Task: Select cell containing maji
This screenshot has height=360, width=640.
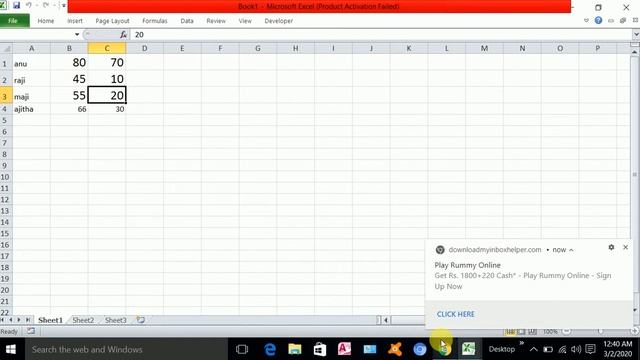Action: click(31, 96)
